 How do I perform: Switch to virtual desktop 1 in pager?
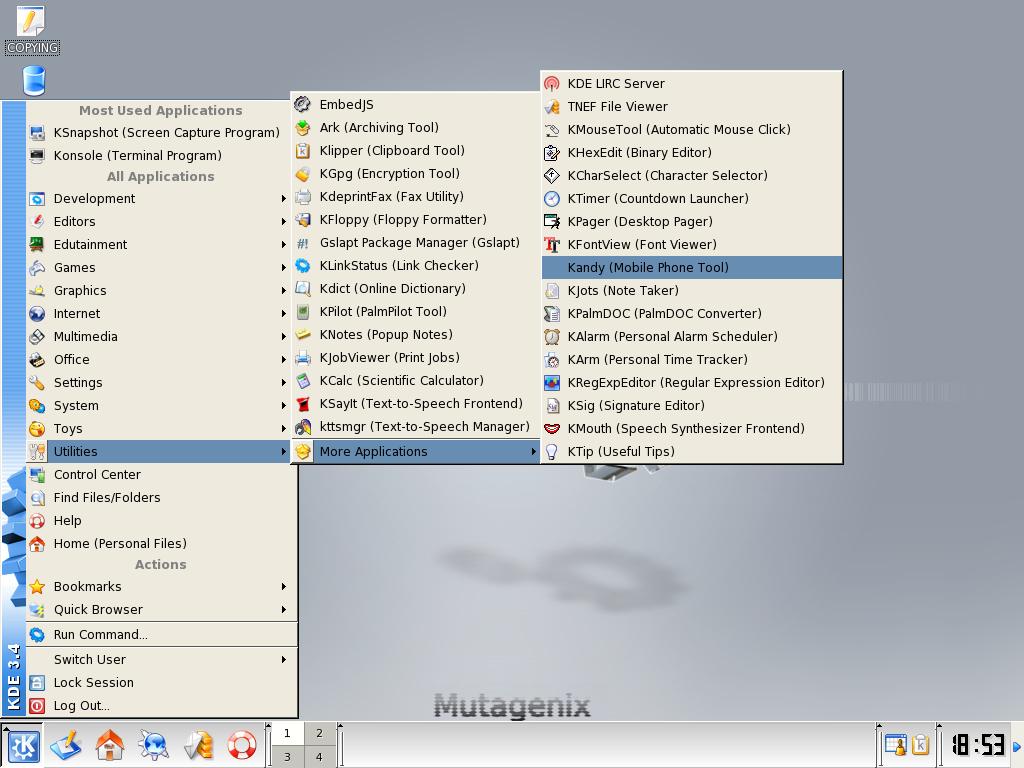[287, 733]
